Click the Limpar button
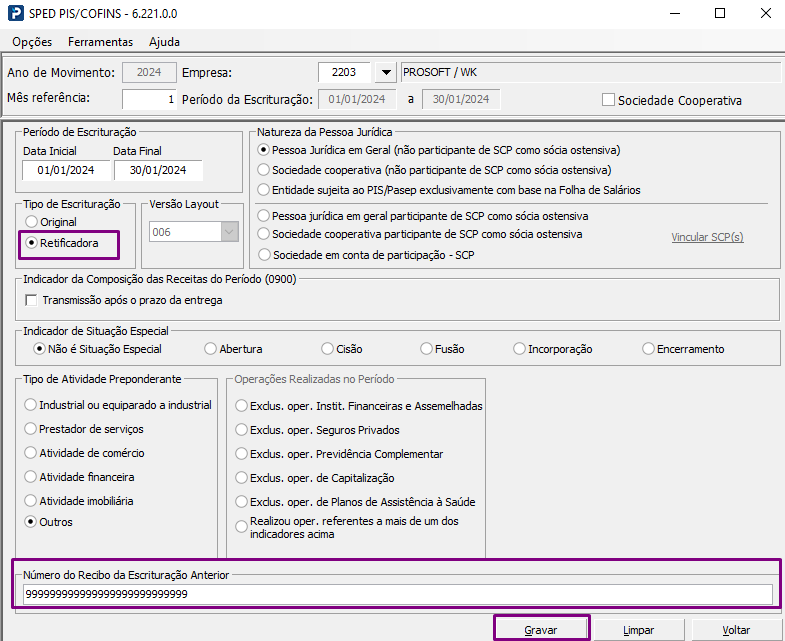This screenshot has width=785, height=641. [638, 629]
